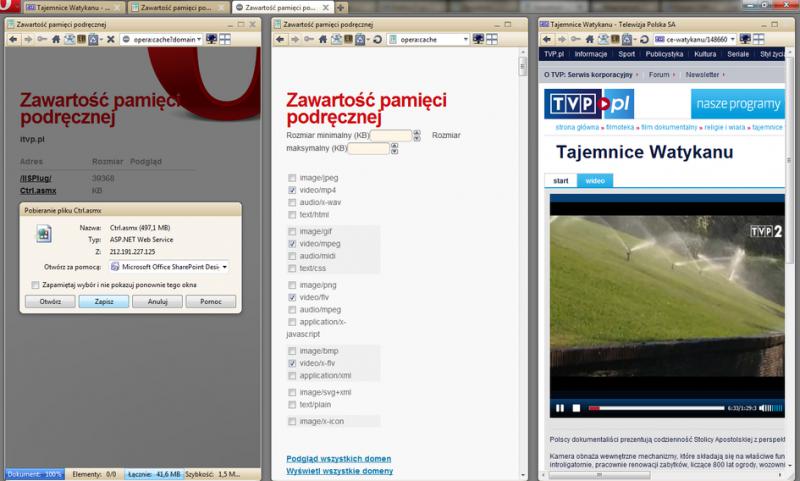This screenshot has height=481, width=800.
Task: Click Rozmiar maksymalny (KB) input field
Action: 368,148
